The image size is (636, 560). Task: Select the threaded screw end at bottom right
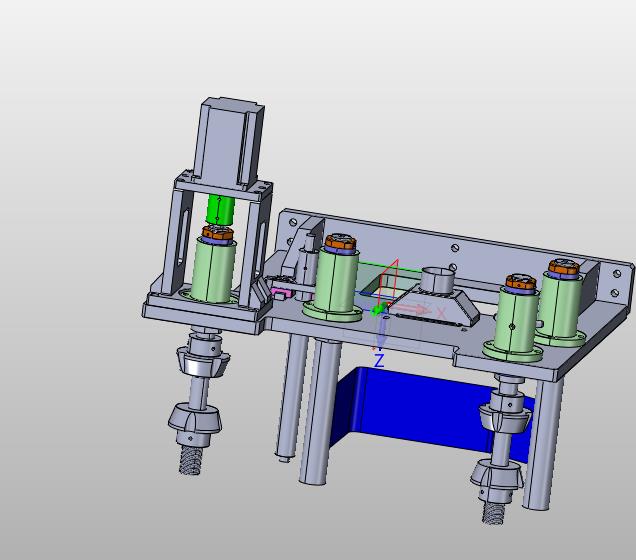click(x=493, y=512)
